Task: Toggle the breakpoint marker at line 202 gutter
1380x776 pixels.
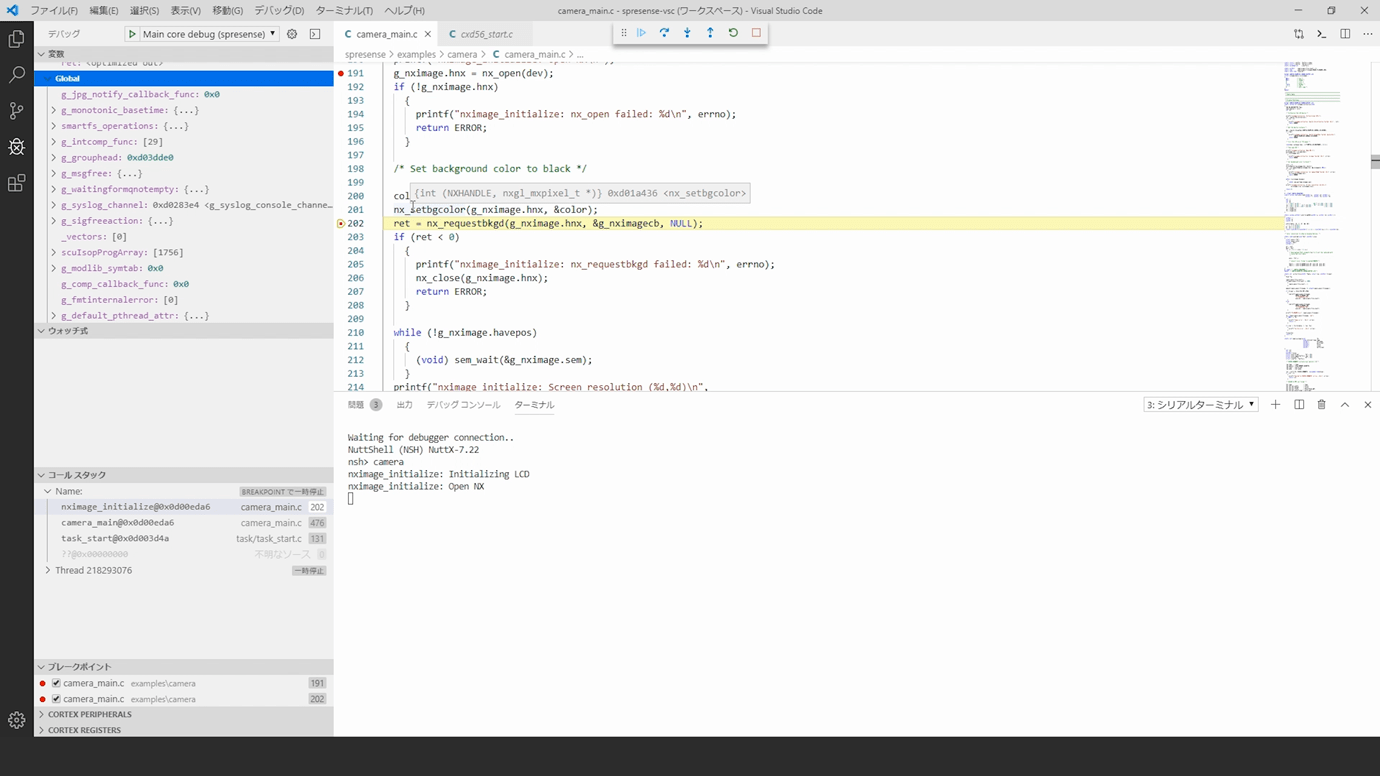Action: (341, 224)
